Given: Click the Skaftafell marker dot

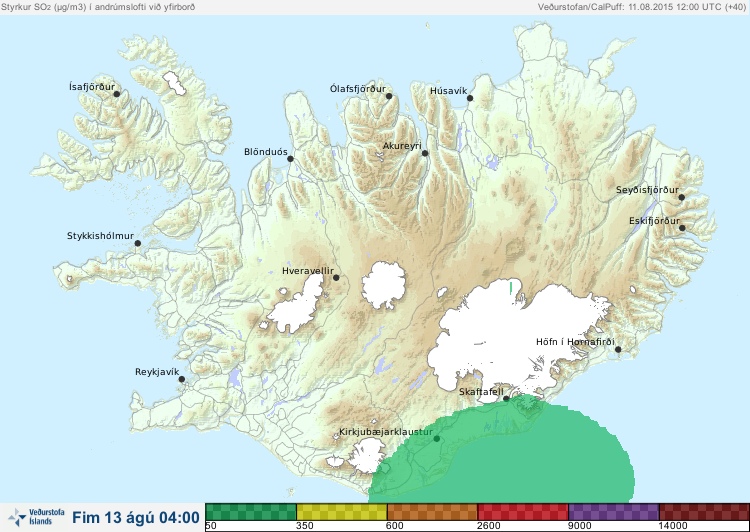Looking at the screenshot, I should coord(507,399).
